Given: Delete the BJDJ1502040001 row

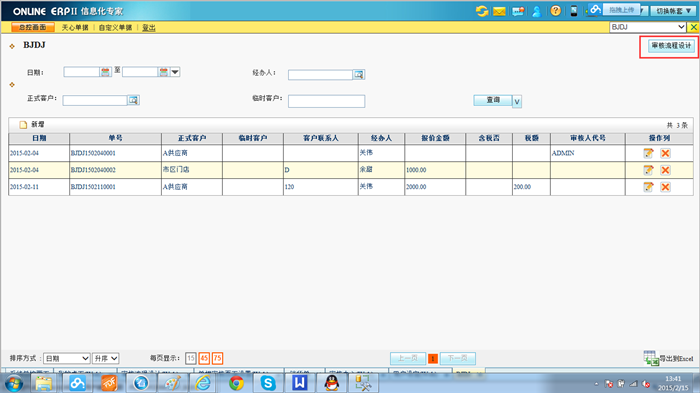Looking at the screenshot, I should tap(665, 153).
